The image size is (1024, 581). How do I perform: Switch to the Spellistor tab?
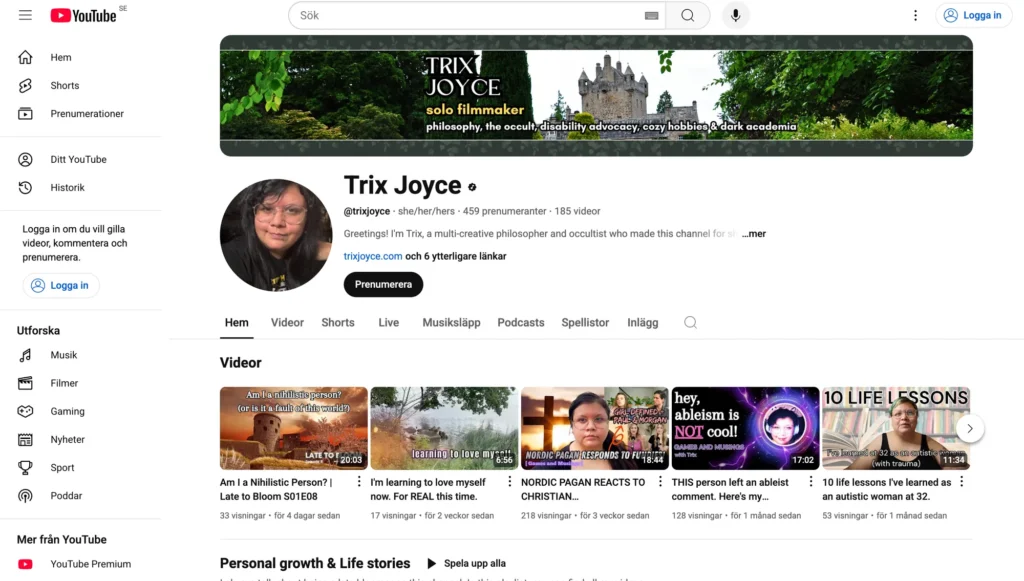[585, 322]
